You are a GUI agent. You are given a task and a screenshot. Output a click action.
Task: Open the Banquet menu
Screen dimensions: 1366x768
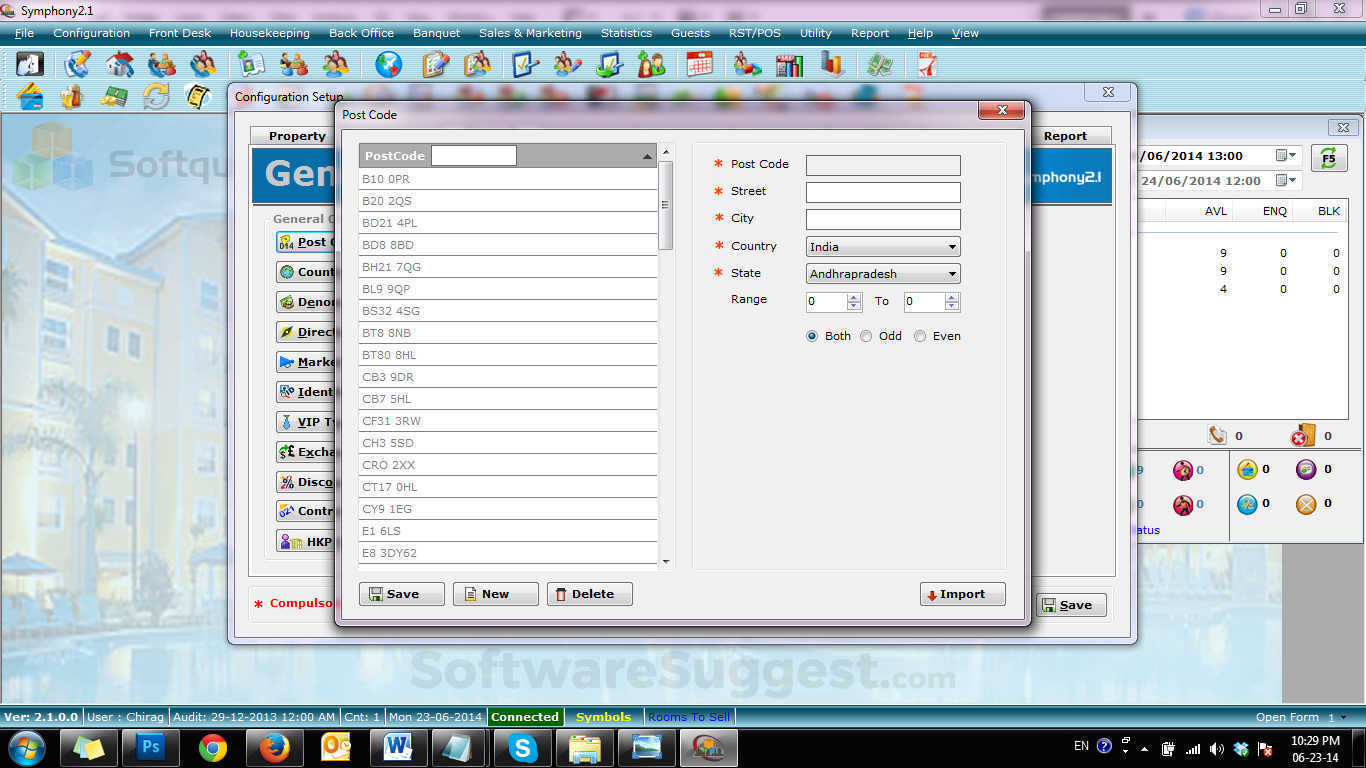pyautogui.click(x=437, y=33)
